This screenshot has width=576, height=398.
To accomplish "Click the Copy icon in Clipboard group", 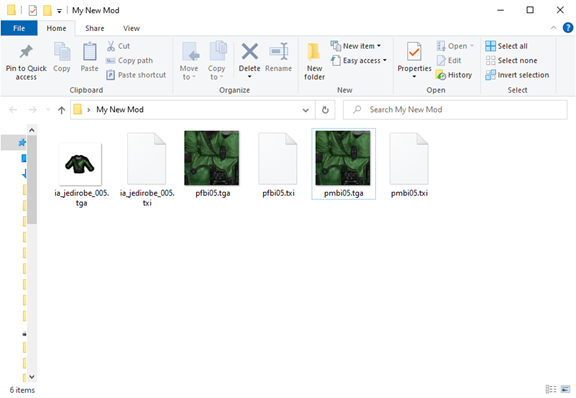I will click(62, 51).
